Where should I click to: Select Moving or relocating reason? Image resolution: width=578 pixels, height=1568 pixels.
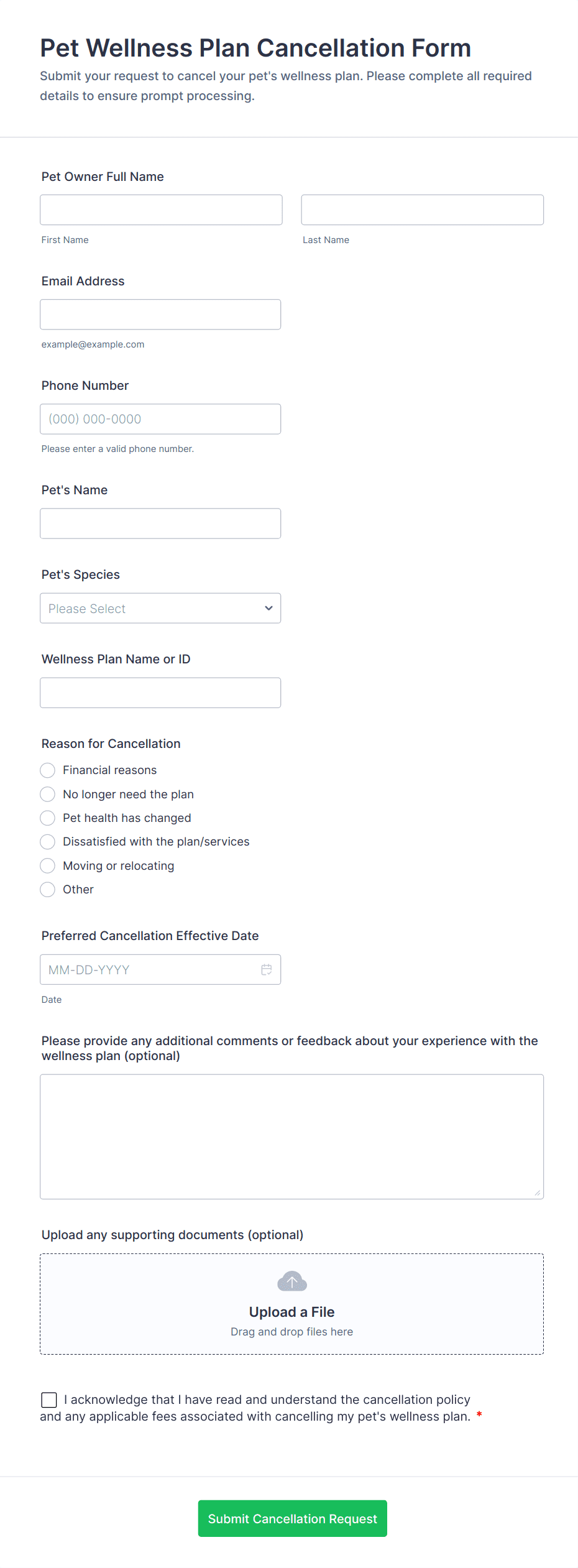coord(48,865)
